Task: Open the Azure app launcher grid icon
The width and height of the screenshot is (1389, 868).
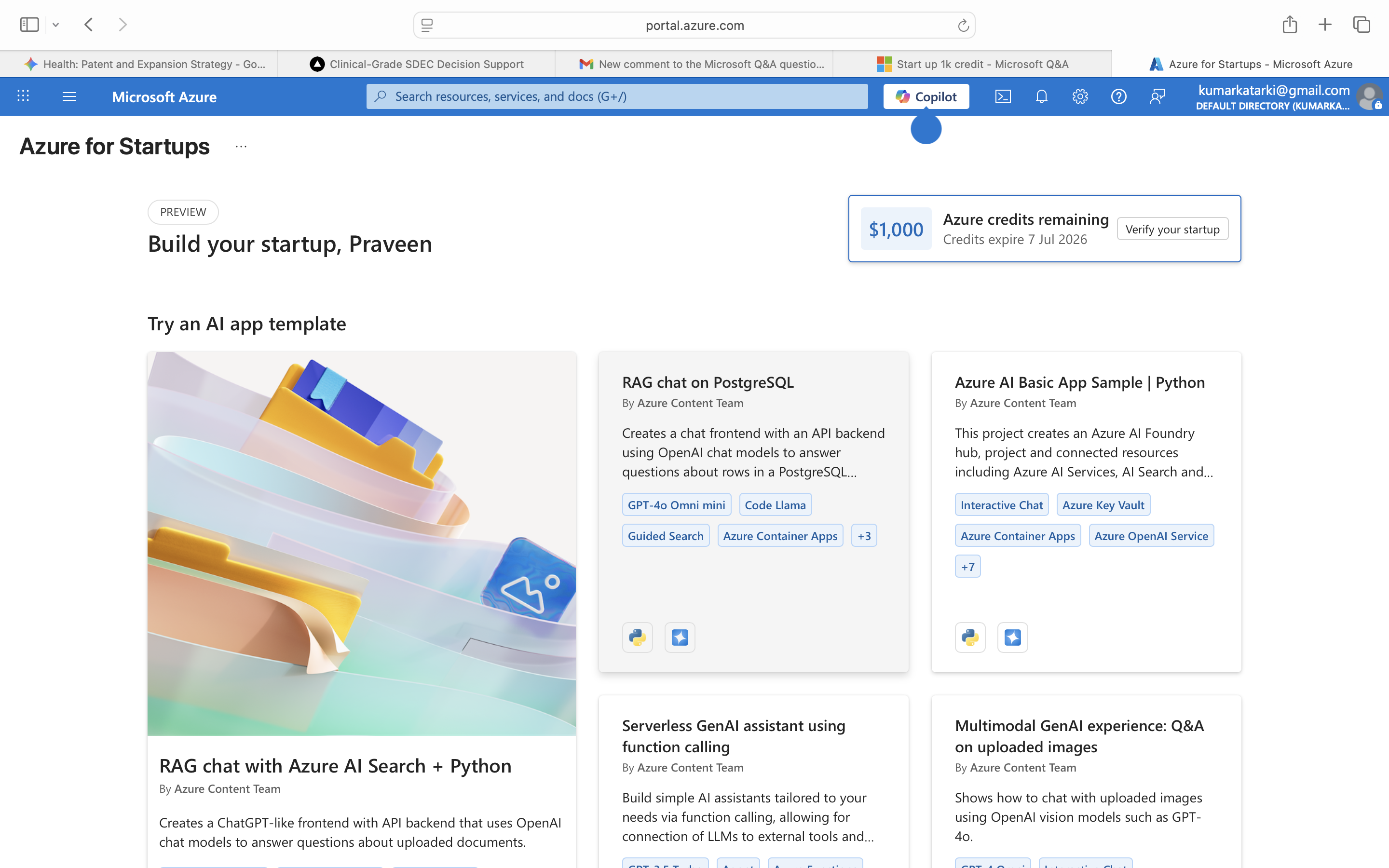Action: click(23, 96)
